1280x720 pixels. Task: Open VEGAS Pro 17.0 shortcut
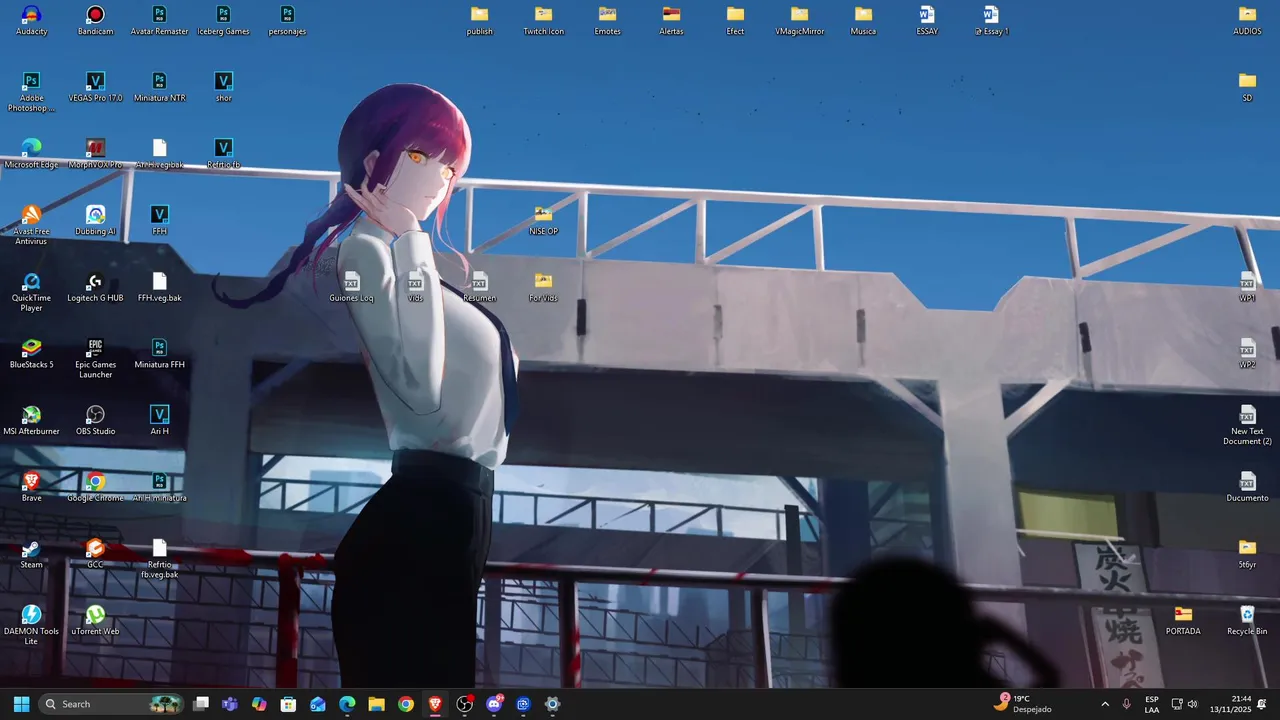click(95, 87)
